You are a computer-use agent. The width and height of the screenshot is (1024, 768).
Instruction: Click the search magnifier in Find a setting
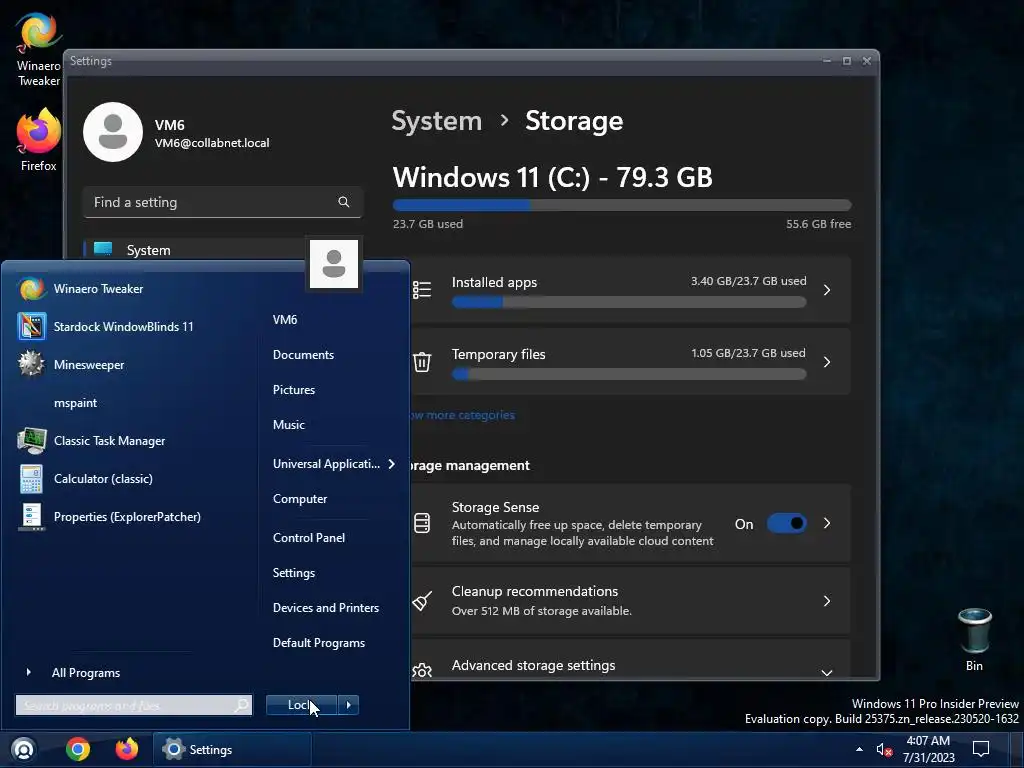pyautogui.click(x=344, y=202)
